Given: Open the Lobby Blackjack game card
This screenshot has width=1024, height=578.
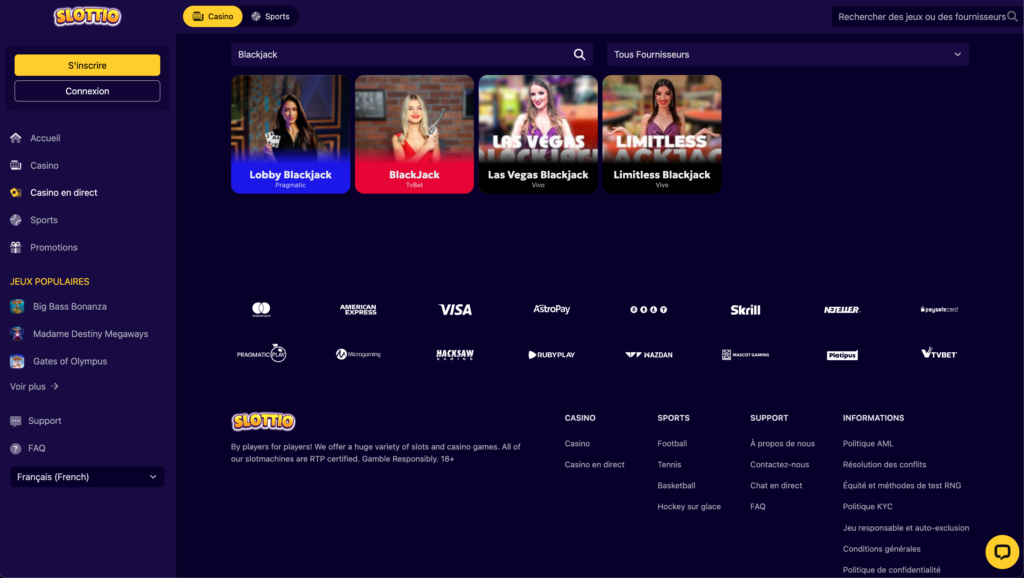Looking at the screenshot, I should 291,134.
